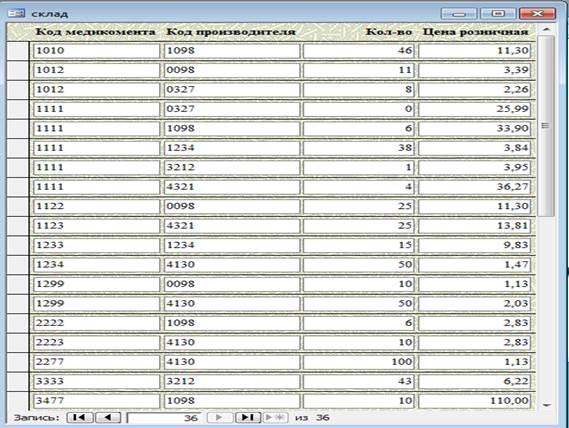The width and height of the screenshot is (569, 428).
Task: Click the record number box showing 36
Action: tap(164, 417)
